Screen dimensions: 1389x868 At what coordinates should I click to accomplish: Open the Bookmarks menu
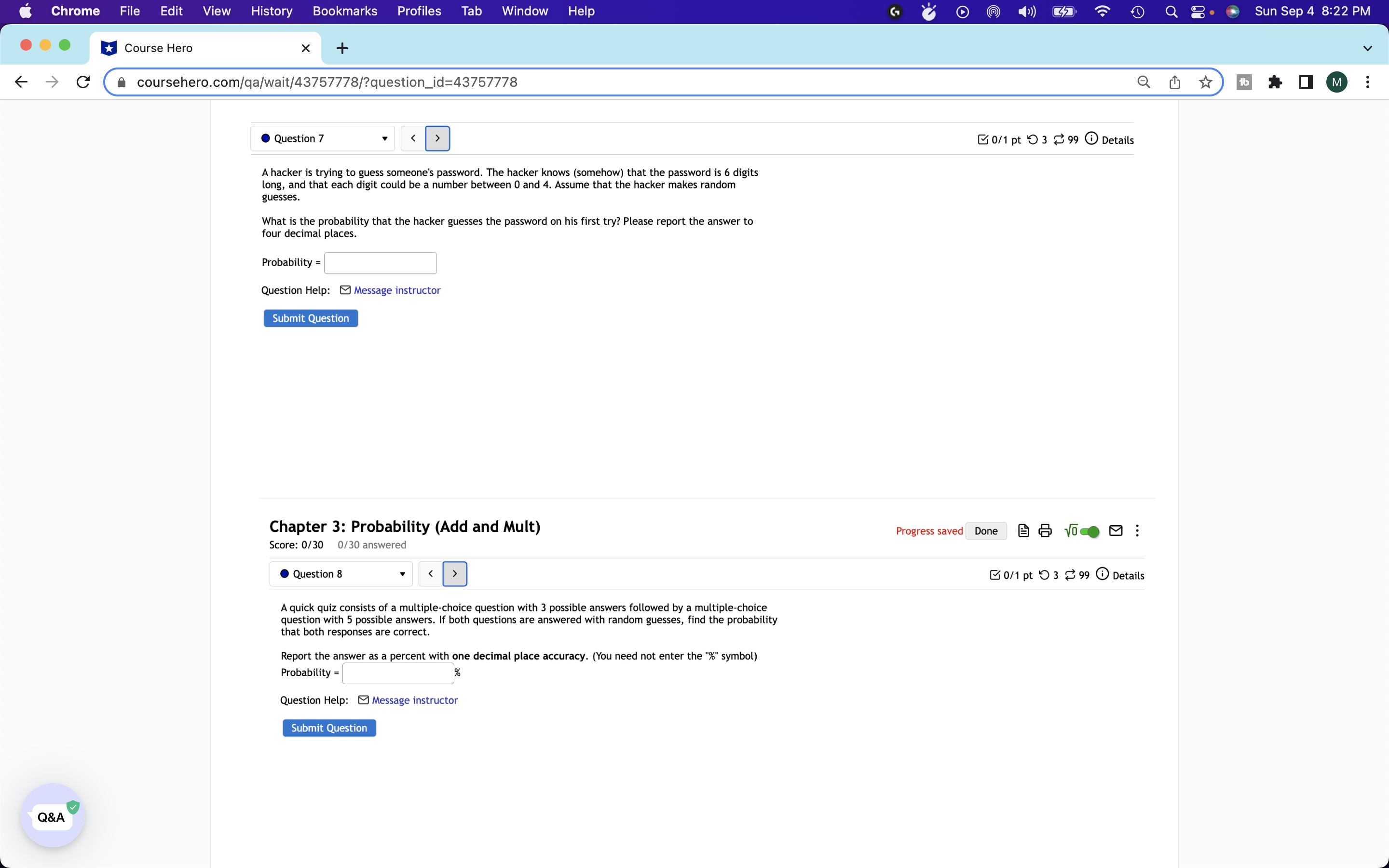coord(344,11)
